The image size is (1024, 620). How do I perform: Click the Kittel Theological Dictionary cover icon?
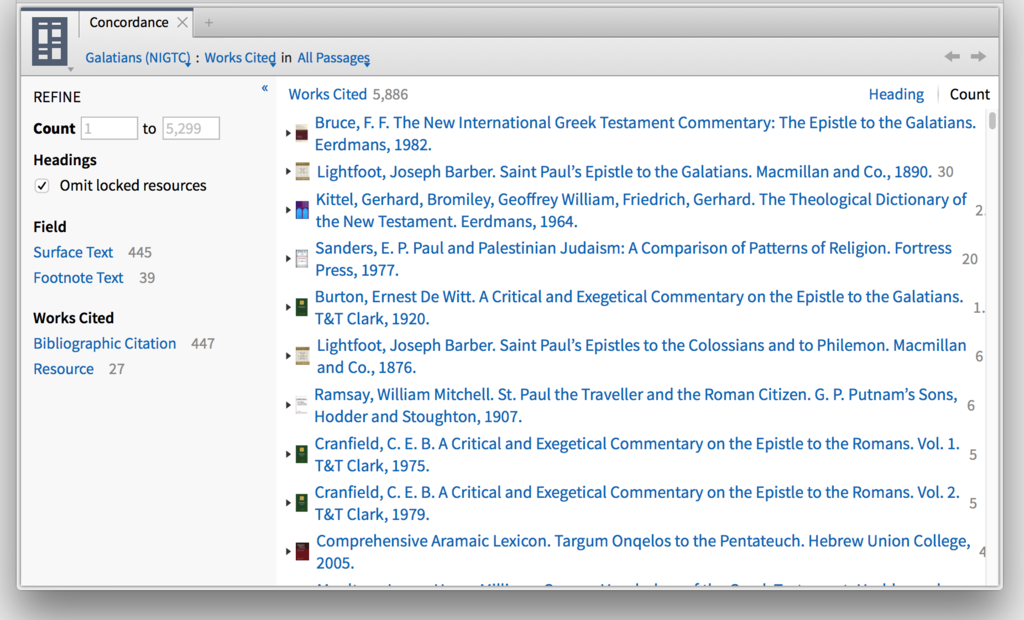point(302,210)
